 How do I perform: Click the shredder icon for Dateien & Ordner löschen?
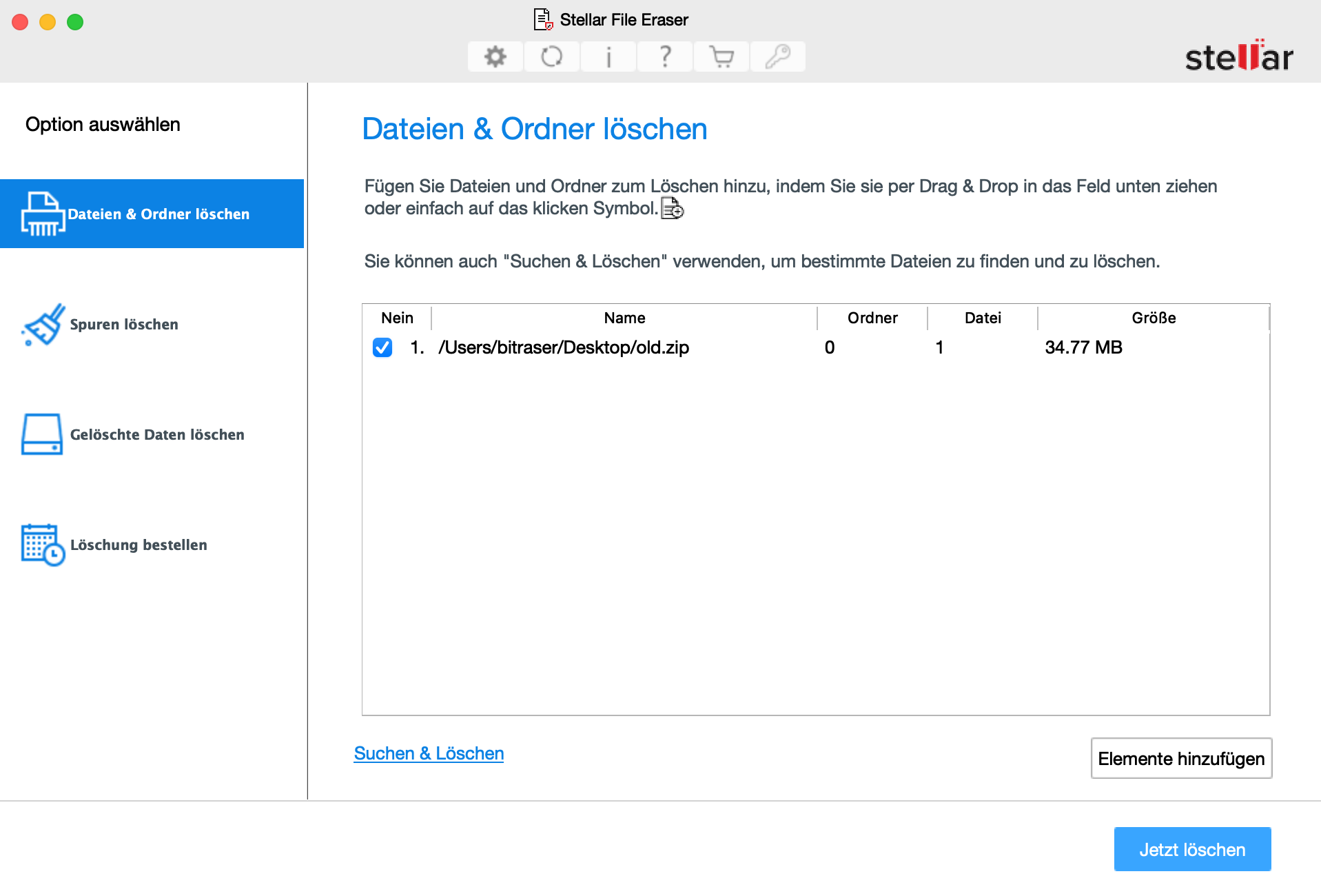click(x=43, y=214)
